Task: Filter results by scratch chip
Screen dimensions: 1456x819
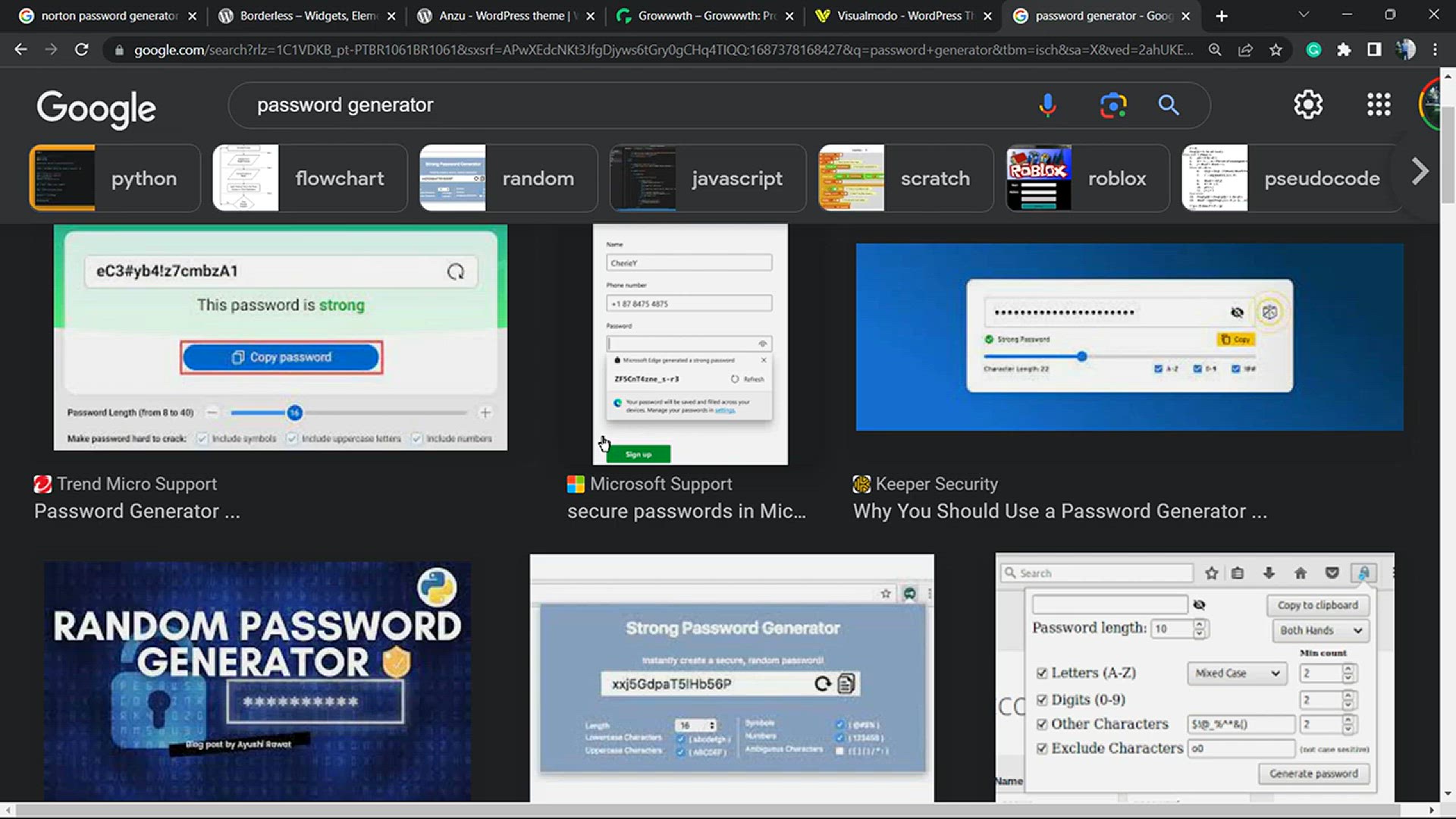Action: click(x=905, y=178)
